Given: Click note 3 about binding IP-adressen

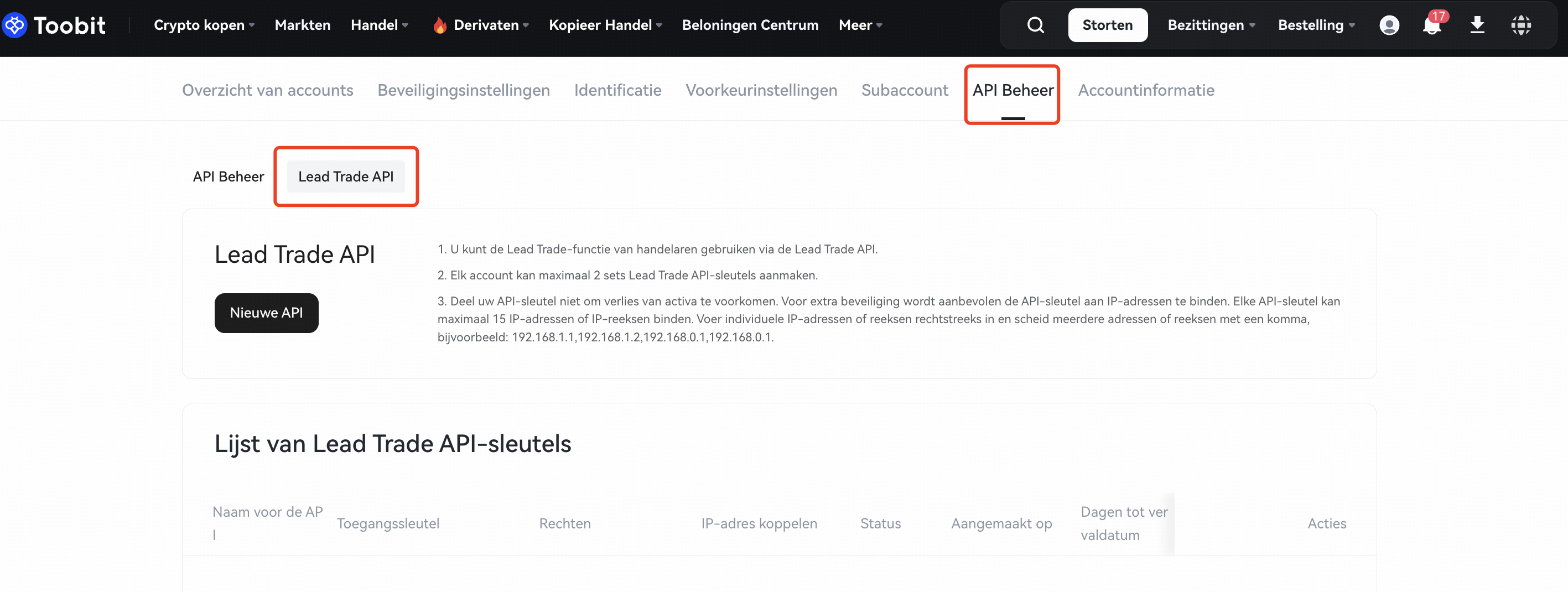Looking at the screenshot, I should click(x=888, y=319).
